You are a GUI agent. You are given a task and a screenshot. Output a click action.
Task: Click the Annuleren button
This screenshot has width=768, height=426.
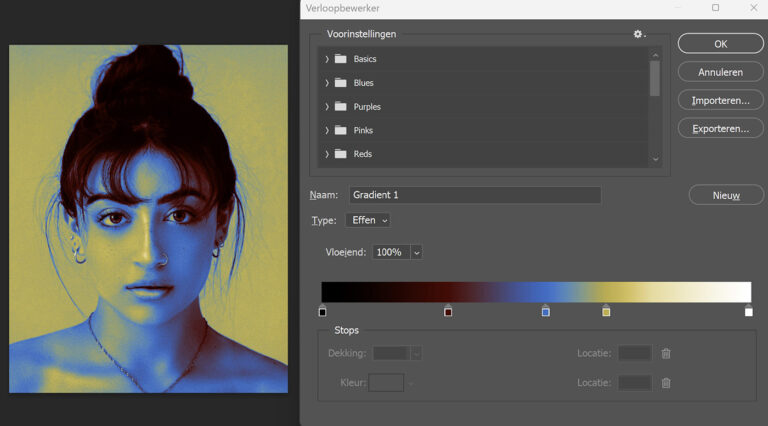coord(720,72)
